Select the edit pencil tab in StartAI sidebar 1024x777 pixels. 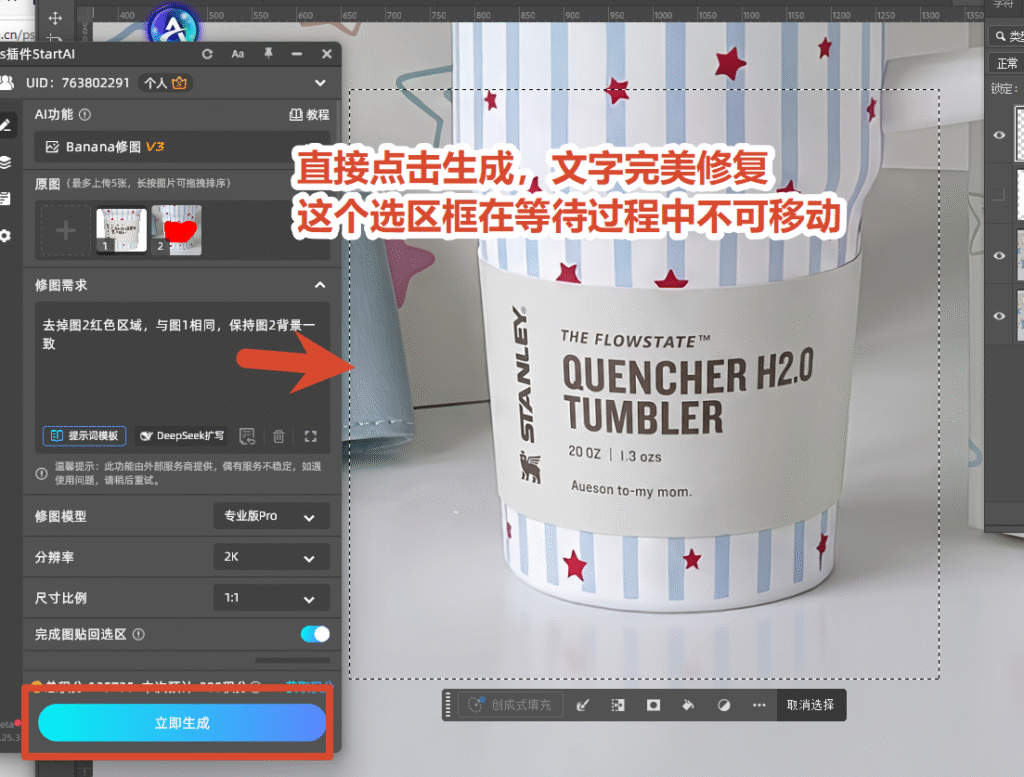click(6, 125)
